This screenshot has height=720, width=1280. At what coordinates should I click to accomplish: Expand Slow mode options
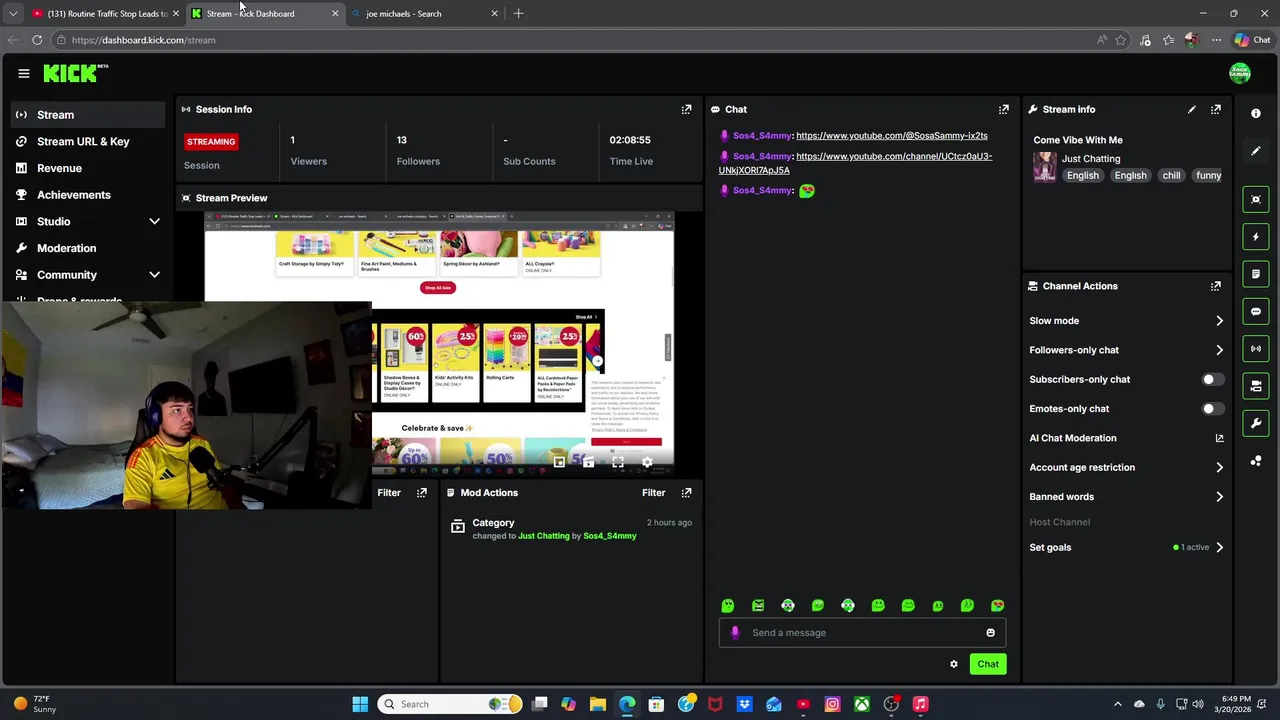pyautogui.click(x=1219, y=321)
